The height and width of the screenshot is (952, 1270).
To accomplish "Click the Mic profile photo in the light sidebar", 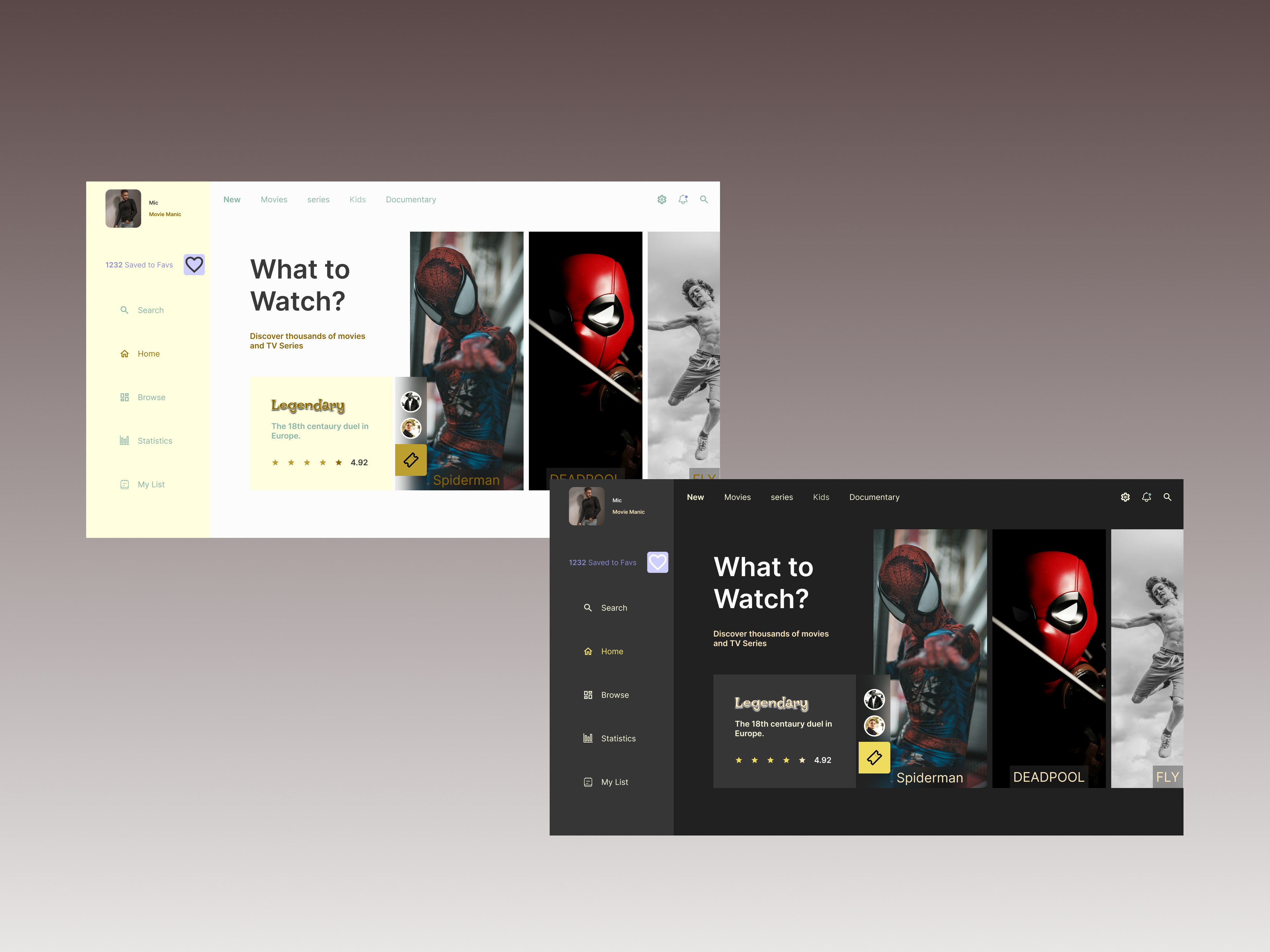I will (x=123, y=208).
